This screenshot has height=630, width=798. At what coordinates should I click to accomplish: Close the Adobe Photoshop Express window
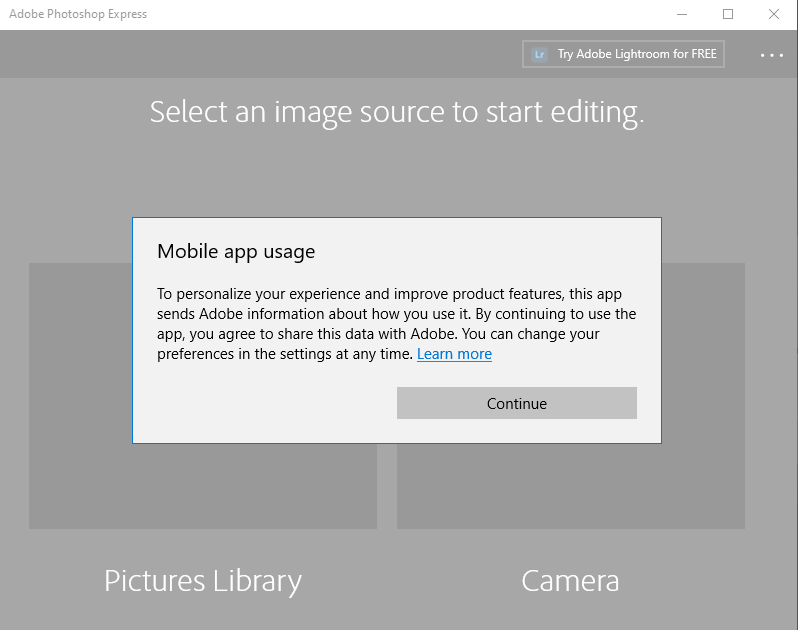click(774, 14)
